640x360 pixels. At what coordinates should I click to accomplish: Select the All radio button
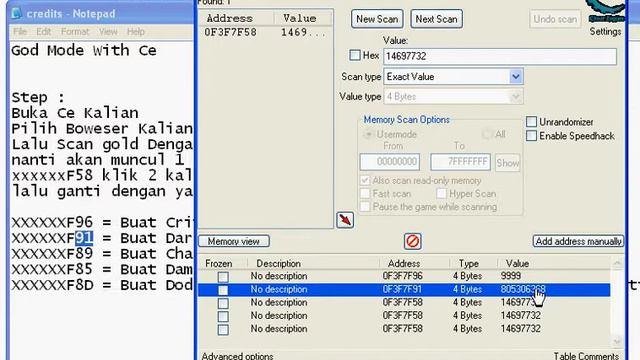pos(487,134)
